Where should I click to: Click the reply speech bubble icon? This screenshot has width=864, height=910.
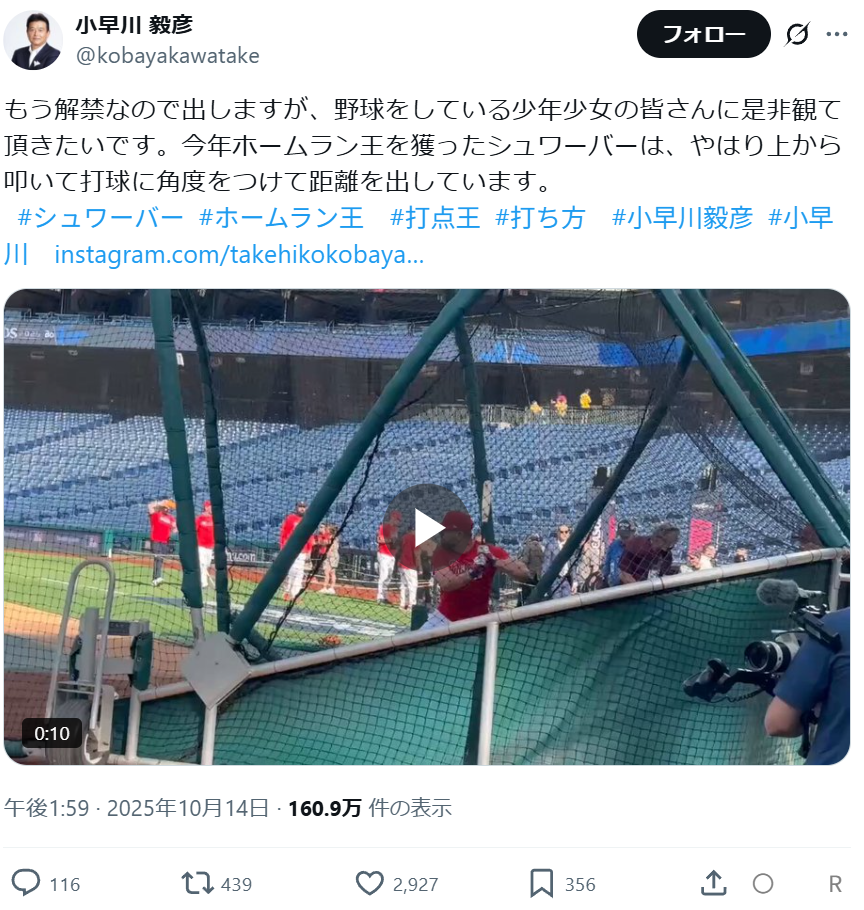26,883
